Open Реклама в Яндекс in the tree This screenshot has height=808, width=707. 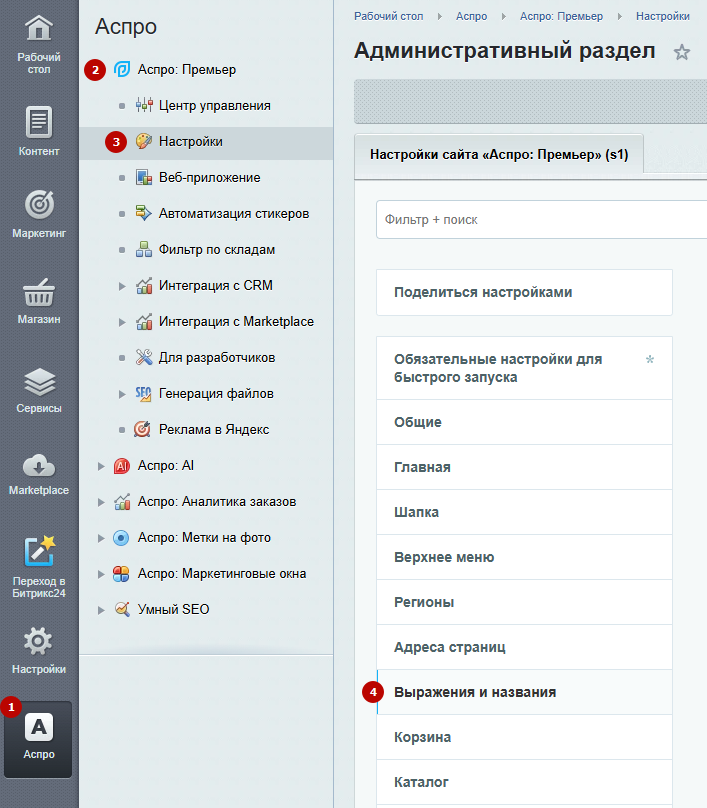pyautogui.click(x=206, y=429)
